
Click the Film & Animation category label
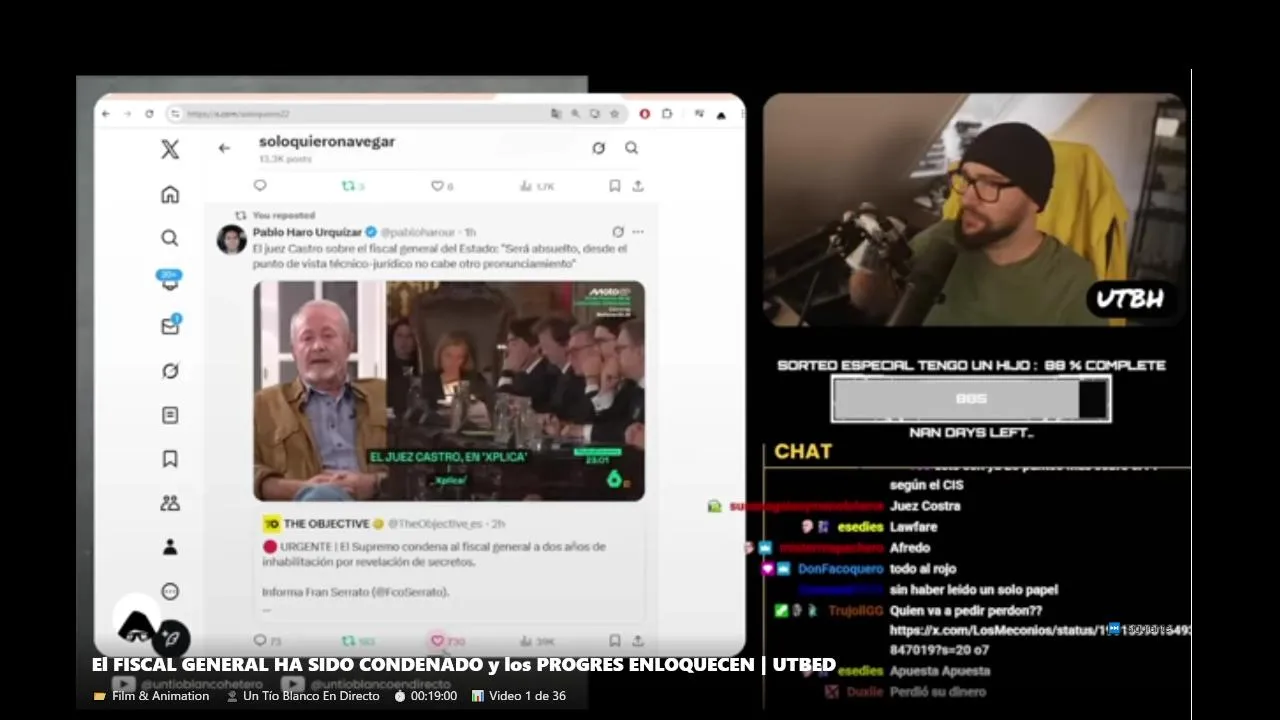160,696
